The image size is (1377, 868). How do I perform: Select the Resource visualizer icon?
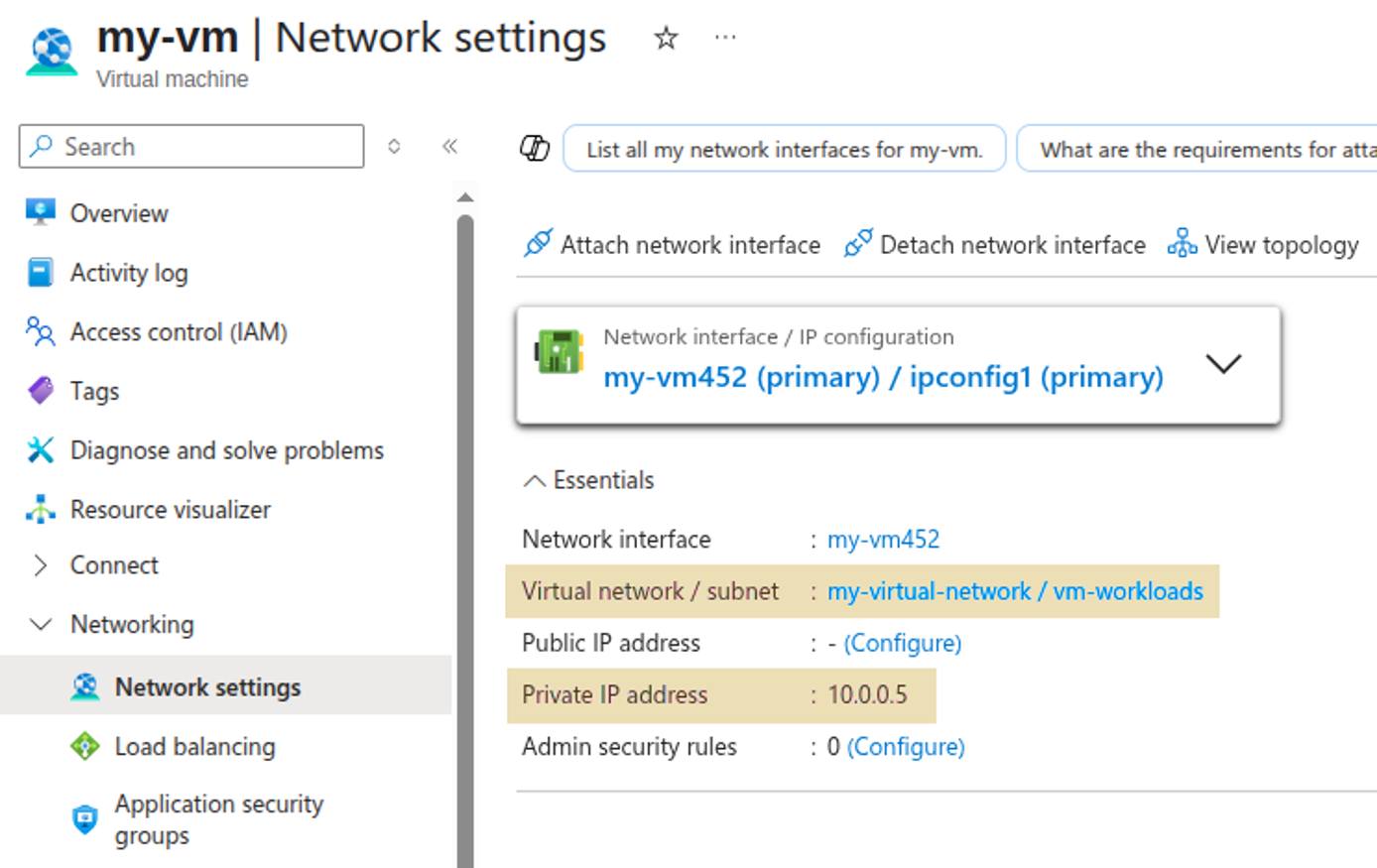tap(41, 509)
